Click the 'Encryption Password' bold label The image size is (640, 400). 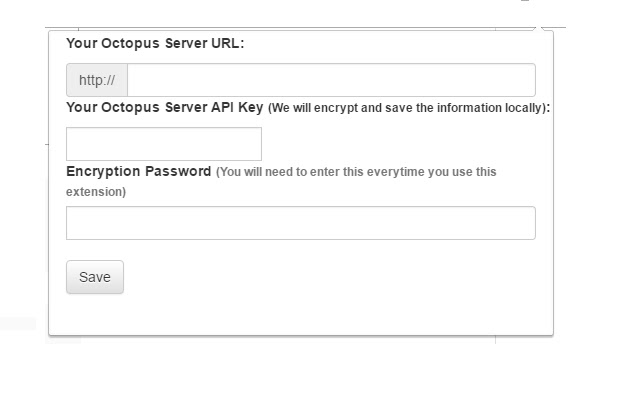click(x=138, y=171)
